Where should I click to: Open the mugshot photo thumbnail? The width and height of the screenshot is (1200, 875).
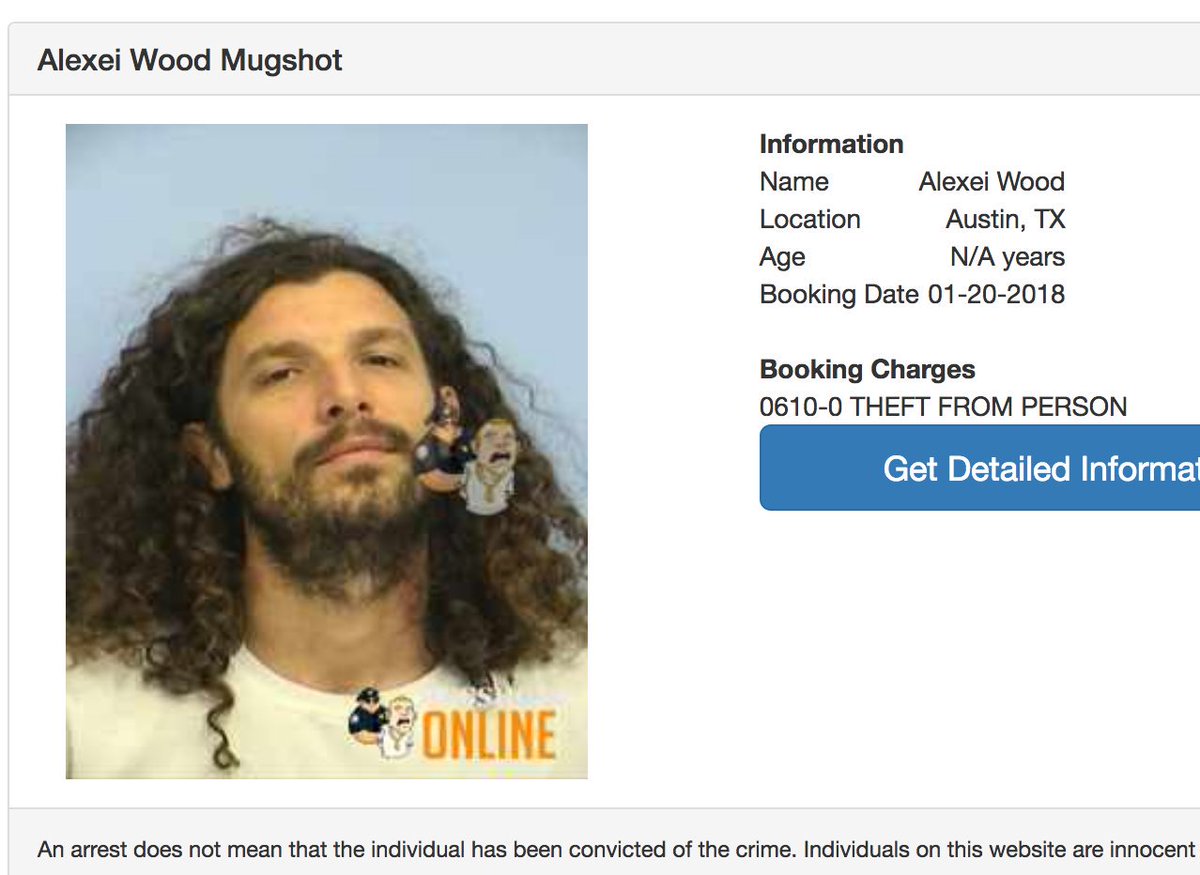click(x=327, y=451)
